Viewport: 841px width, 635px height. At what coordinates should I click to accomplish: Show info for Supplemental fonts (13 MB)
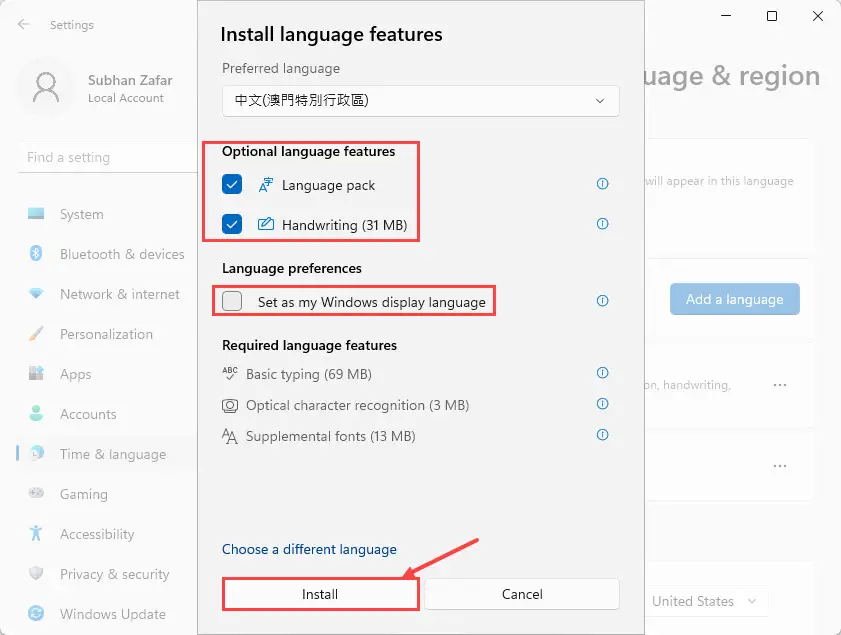pyautogui.click(x=602, y=435)
